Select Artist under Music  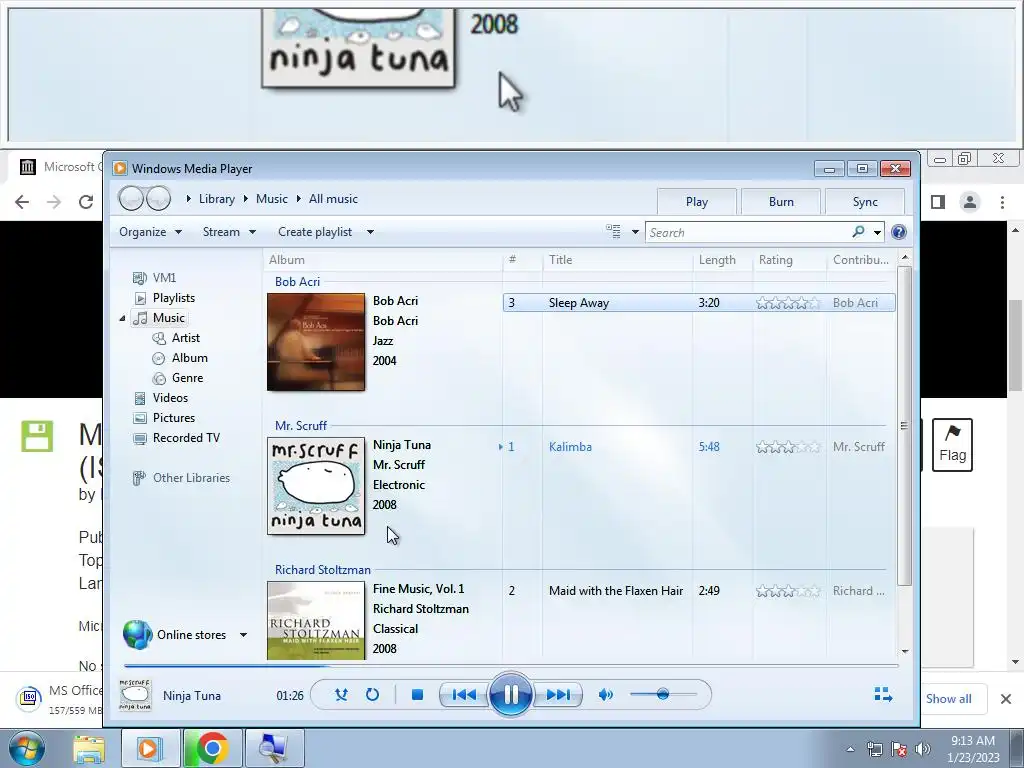(x=185, y=338)
